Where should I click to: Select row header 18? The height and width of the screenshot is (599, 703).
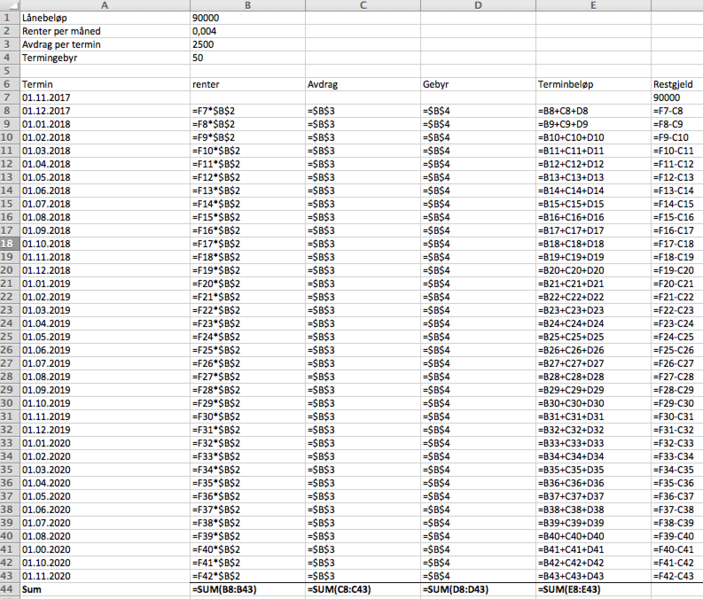(x=9, y=243)
